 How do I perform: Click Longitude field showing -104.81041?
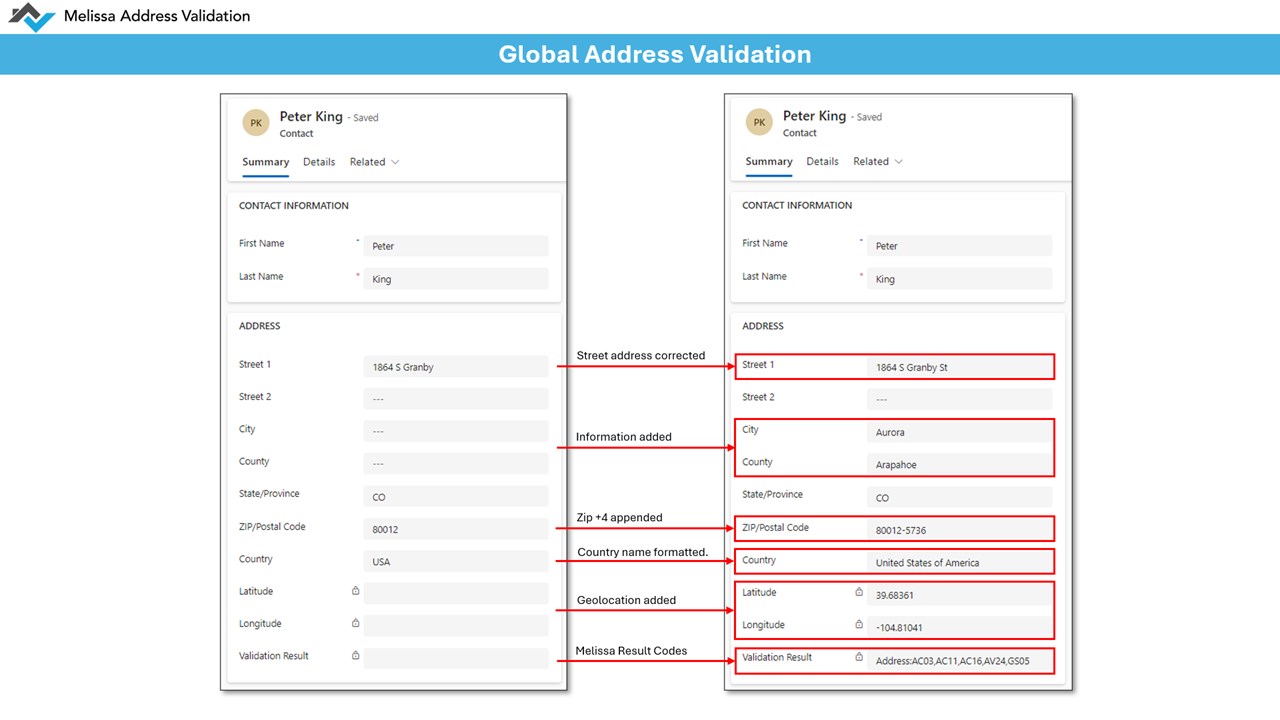tap(960, 627)
